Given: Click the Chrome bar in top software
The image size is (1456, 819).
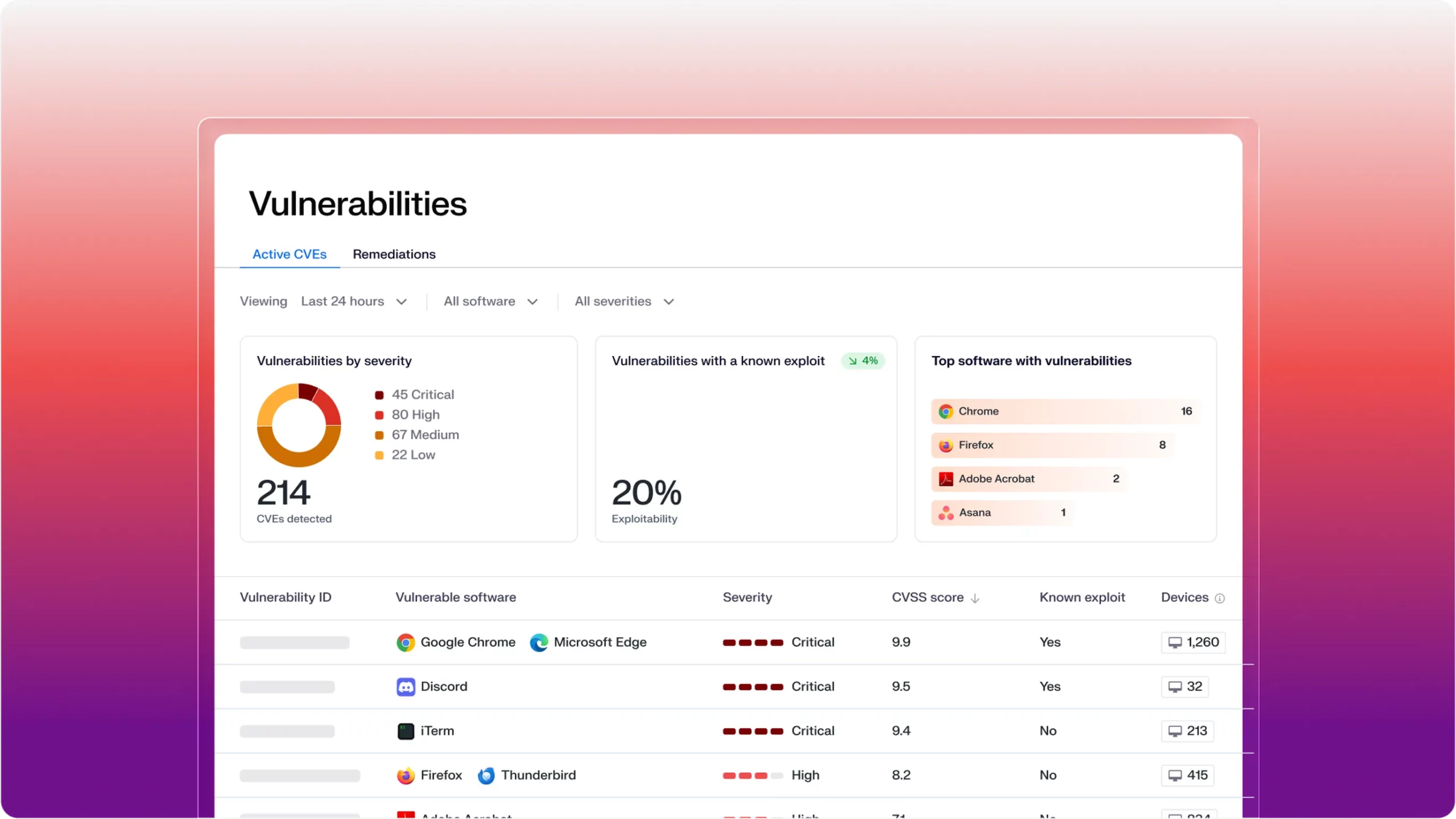Looking at the screenshot, I should [x=1065, y=411].
